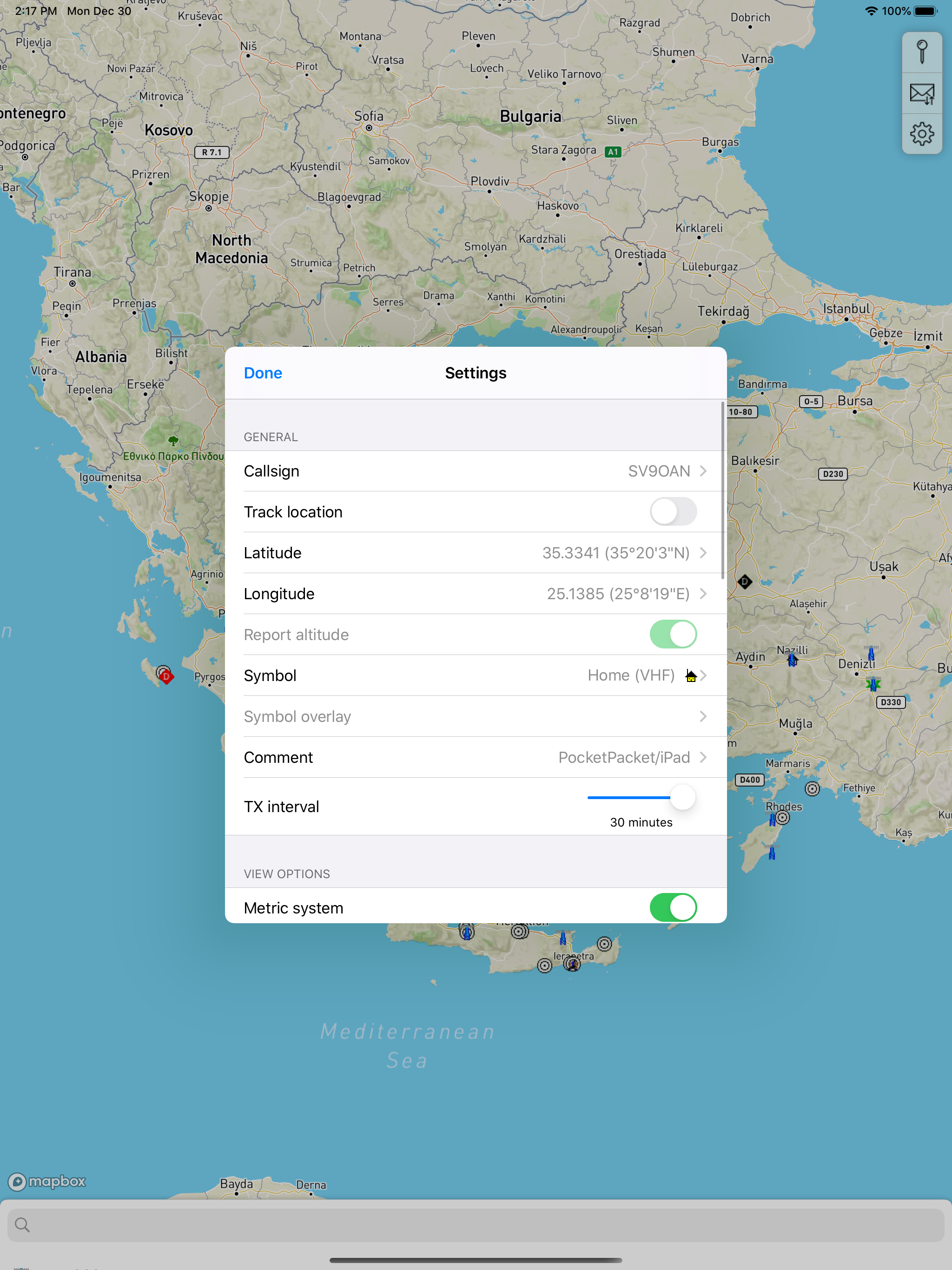Open the Callsign SV9OAN row
Viewport: 952px width, 1270px height.
(x=476, y=471)
